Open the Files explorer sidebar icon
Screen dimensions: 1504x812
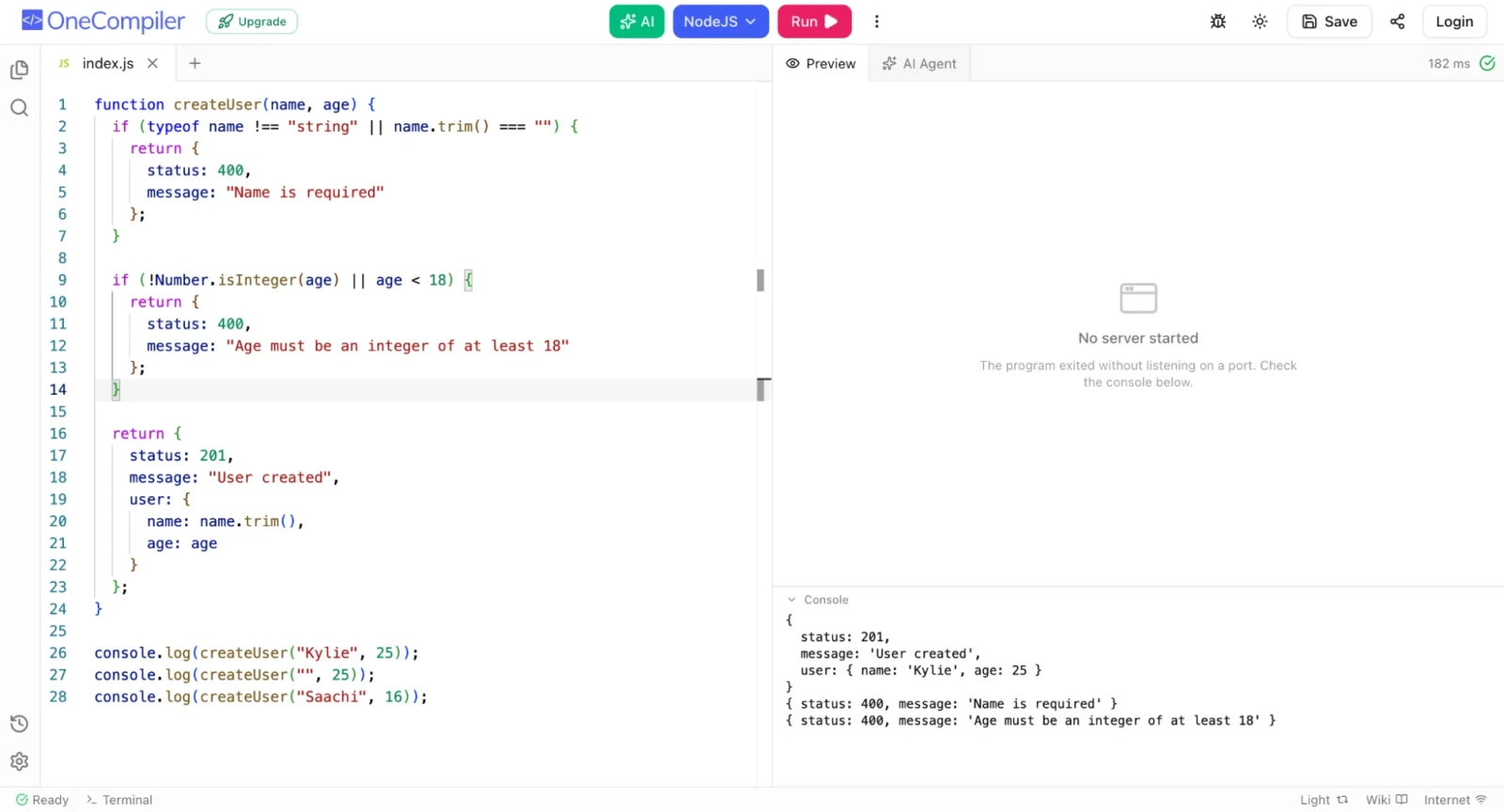point(19,70)
